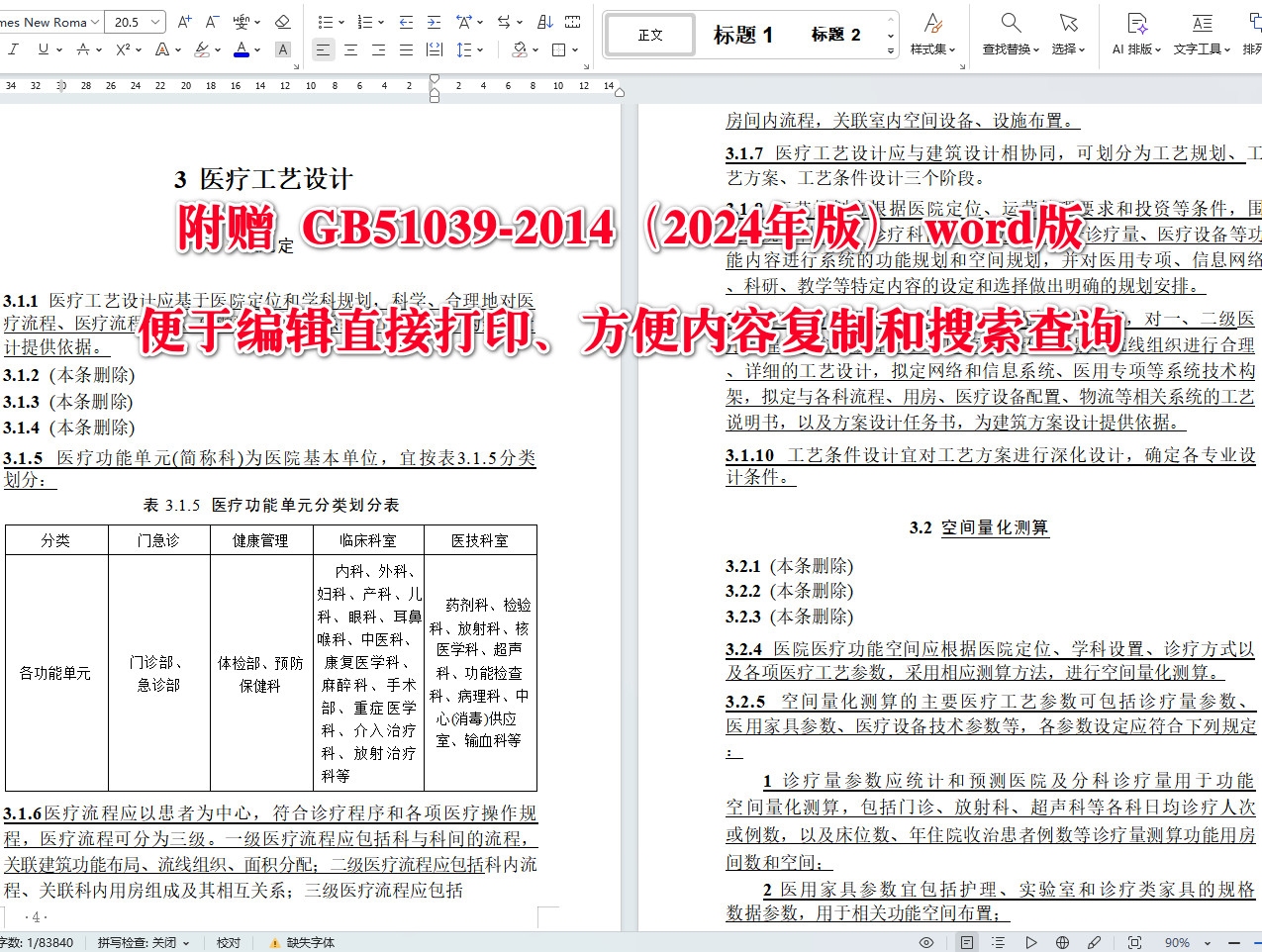Expand the font size 20.5 dropdown
This screenshot has height=952, width=1262.
(155, 22)
